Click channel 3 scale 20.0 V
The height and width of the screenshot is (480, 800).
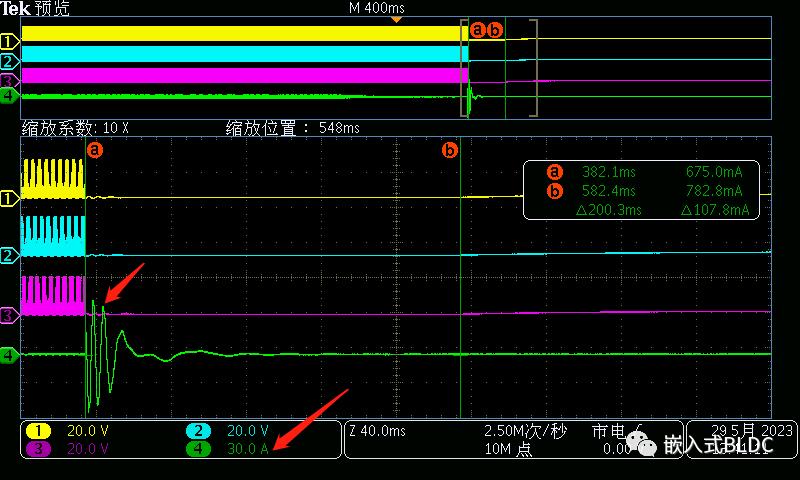pos(88,449)
